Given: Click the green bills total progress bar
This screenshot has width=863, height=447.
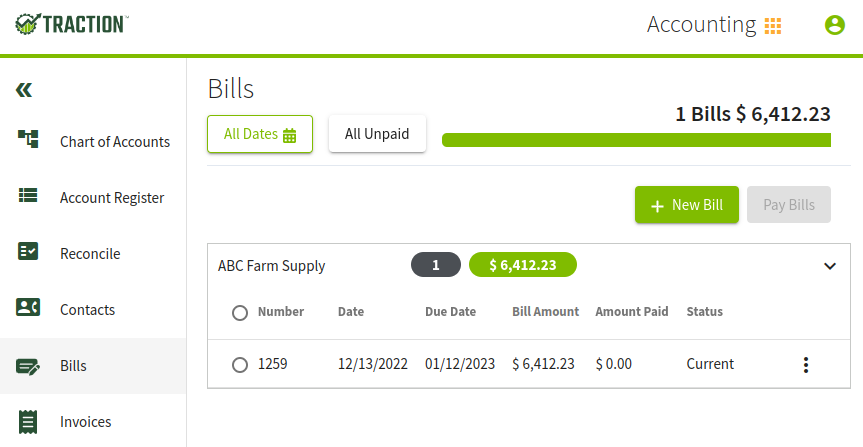Looking at the screenshot, I should 636,140.
